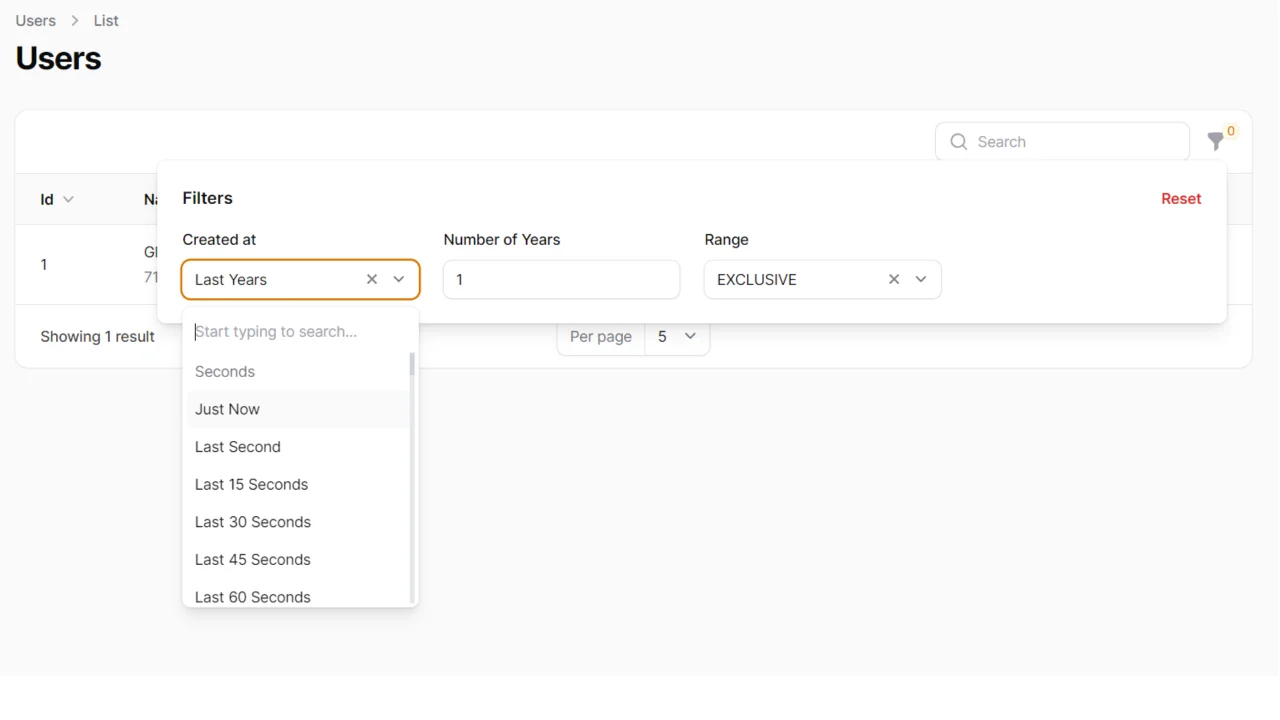Click the dropdown list scrollbar

pos(411,365)
